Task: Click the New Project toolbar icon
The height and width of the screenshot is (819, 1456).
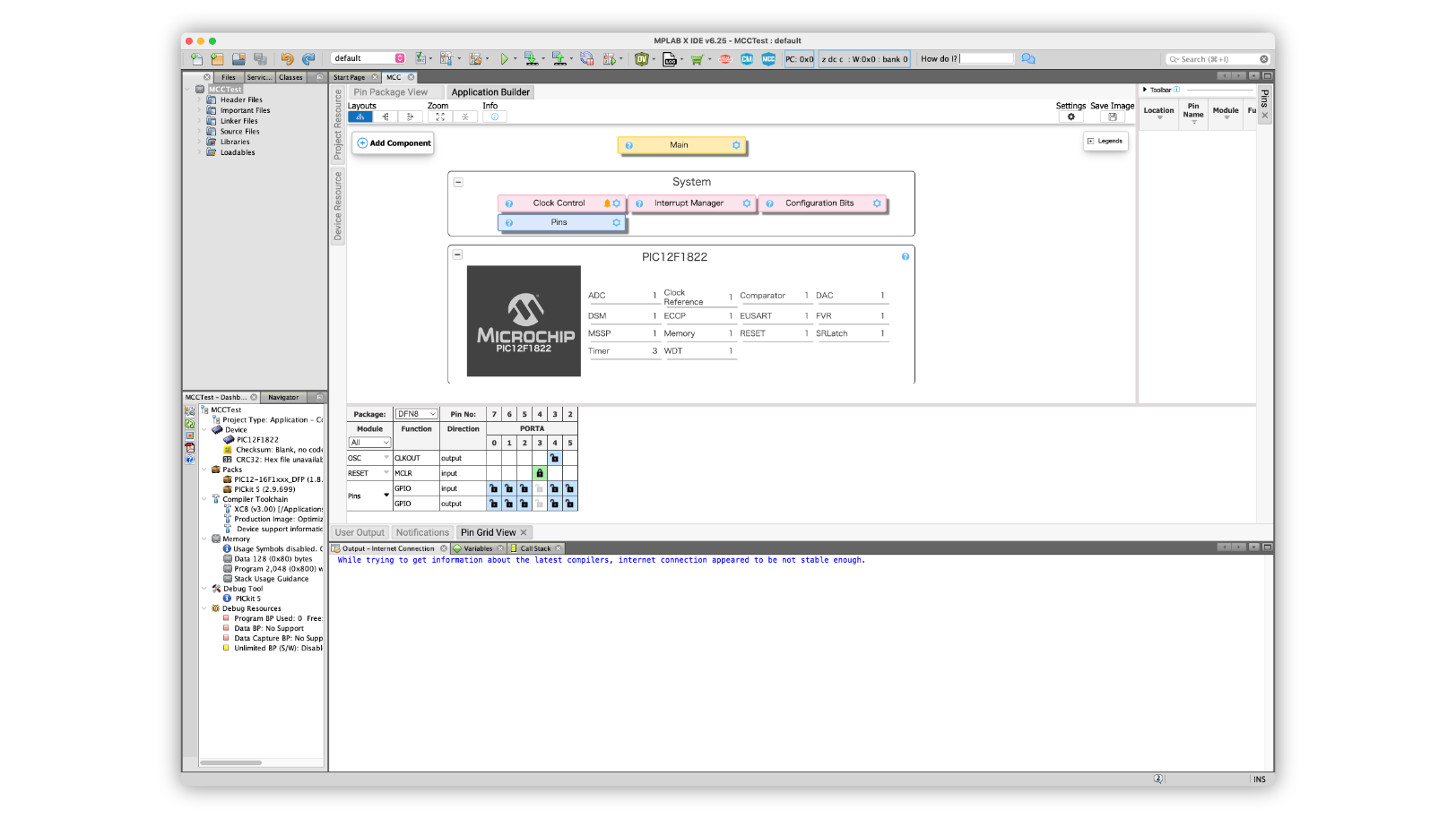Action: tap(217, 59)
